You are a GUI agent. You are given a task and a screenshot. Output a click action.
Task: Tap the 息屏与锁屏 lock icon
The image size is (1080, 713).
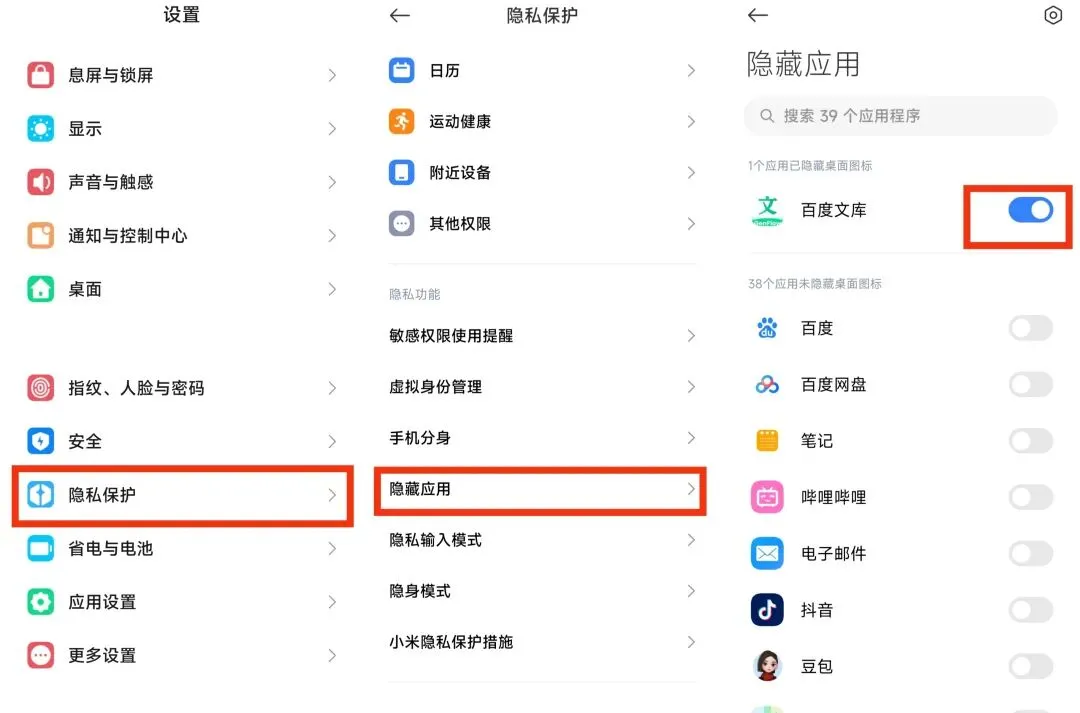pos(41,75)
